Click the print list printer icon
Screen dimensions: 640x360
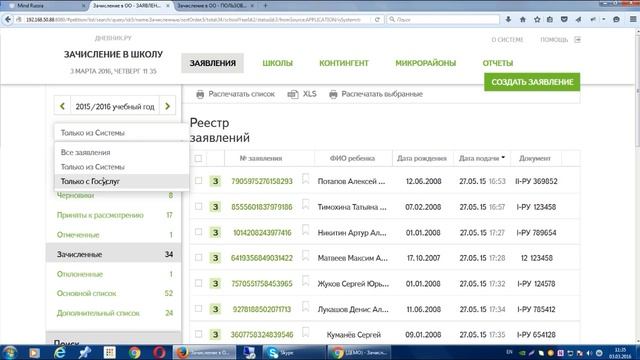click(x=200, y=94)
